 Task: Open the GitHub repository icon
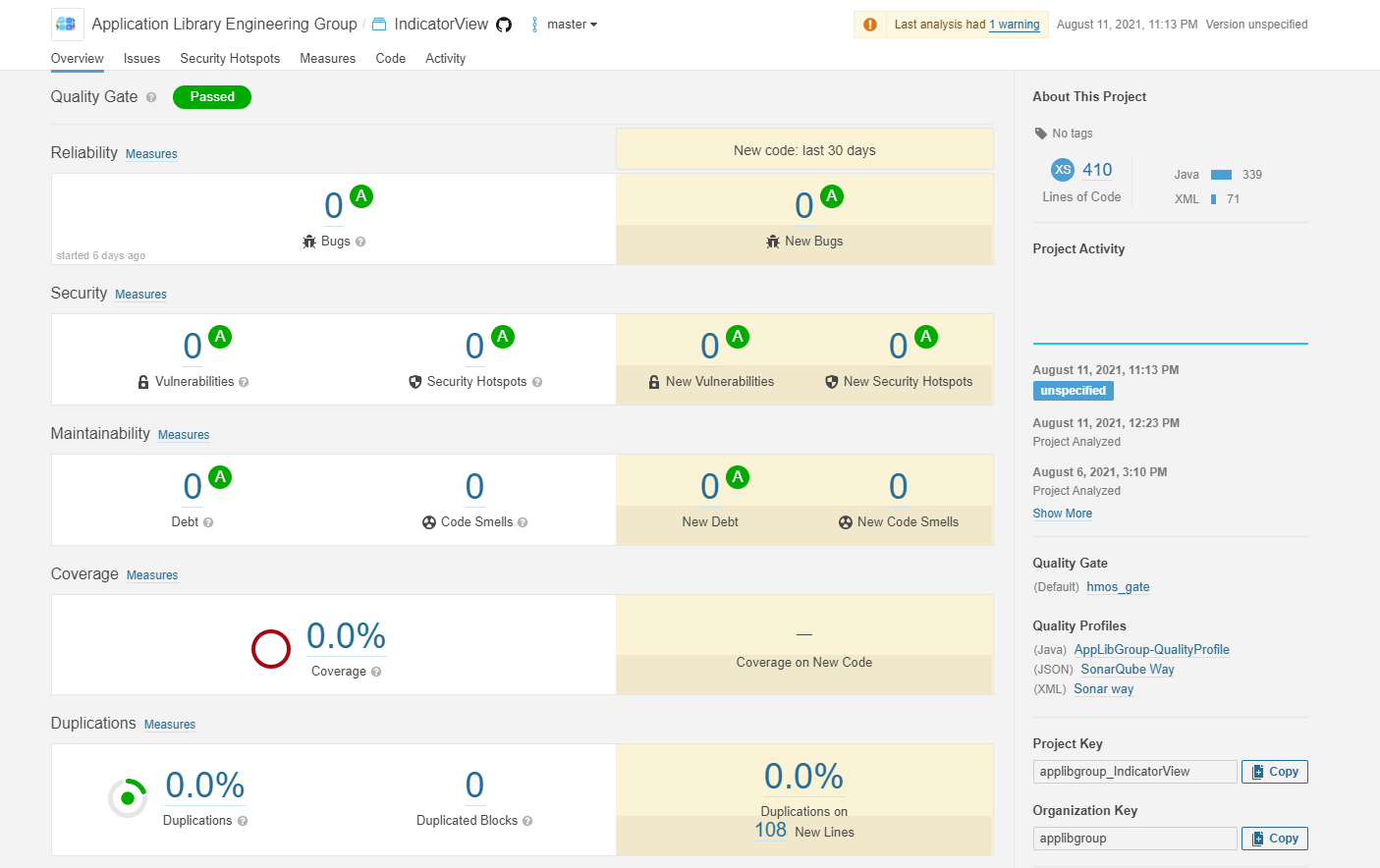pyautogui.click(x=504, y=25)
